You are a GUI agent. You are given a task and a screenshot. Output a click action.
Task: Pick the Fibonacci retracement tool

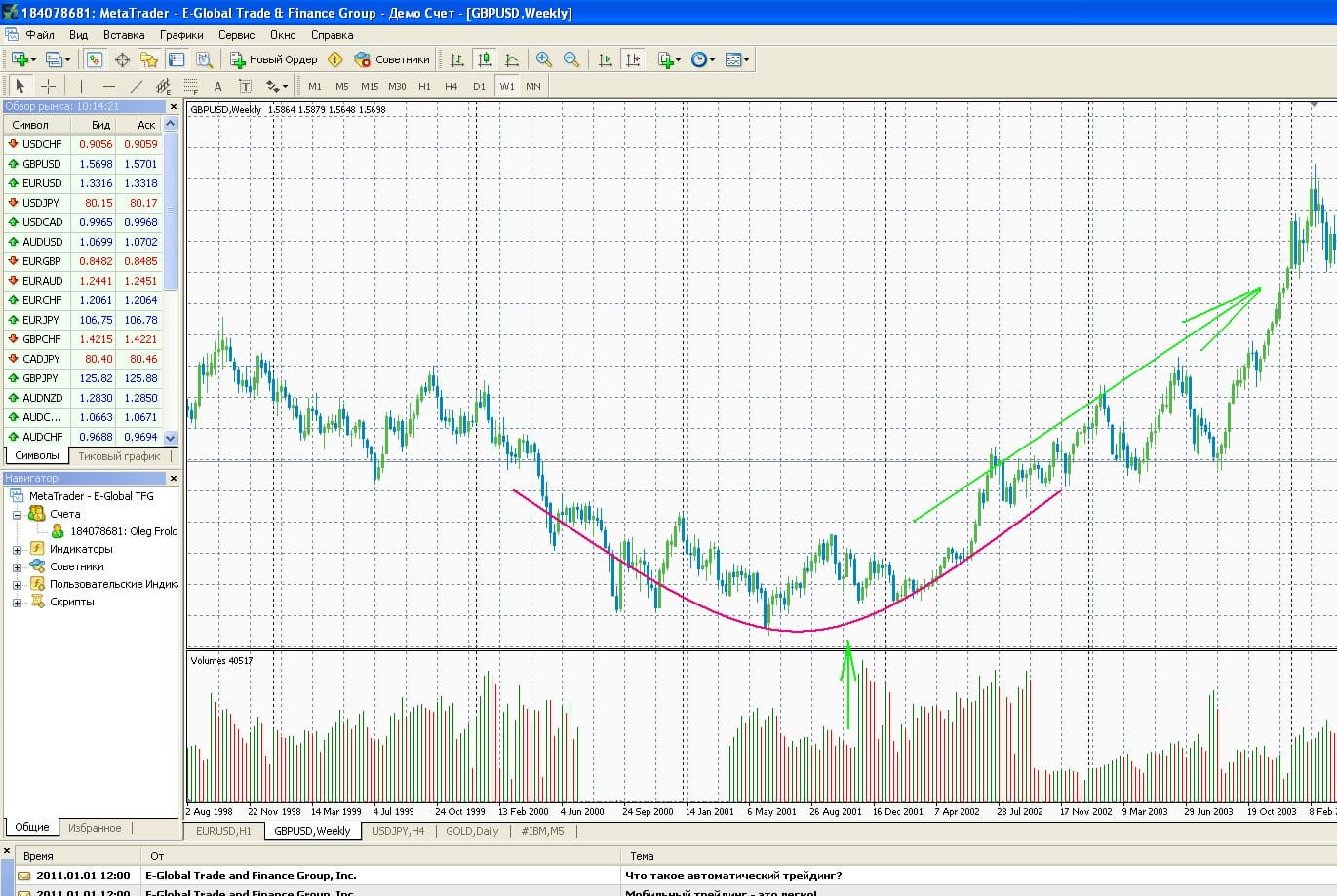[x=191, y=86]
